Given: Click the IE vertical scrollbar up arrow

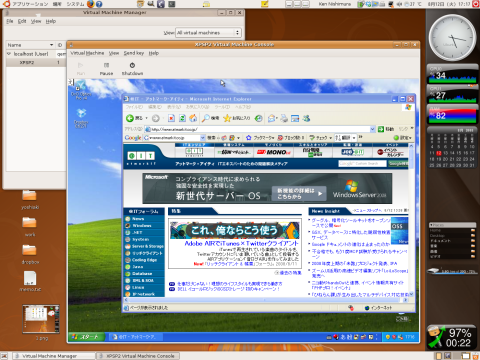Looking at the screenshot, I should pos(411,146).
